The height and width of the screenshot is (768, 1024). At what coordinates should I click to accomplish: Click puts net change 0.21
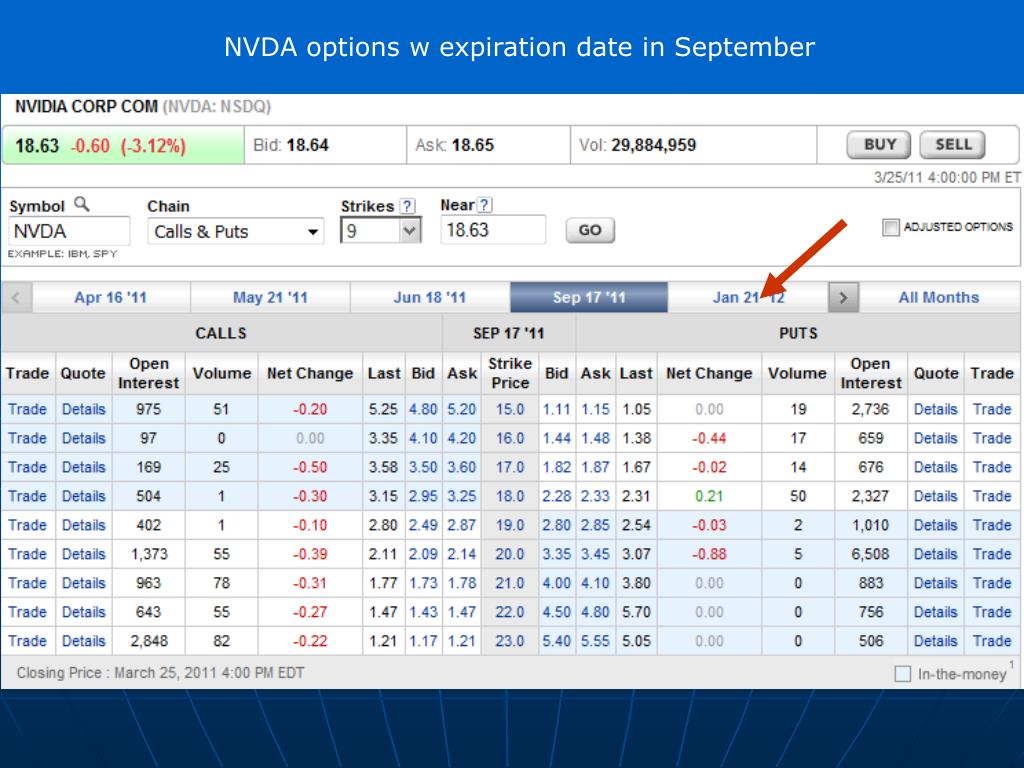(709, 496)
